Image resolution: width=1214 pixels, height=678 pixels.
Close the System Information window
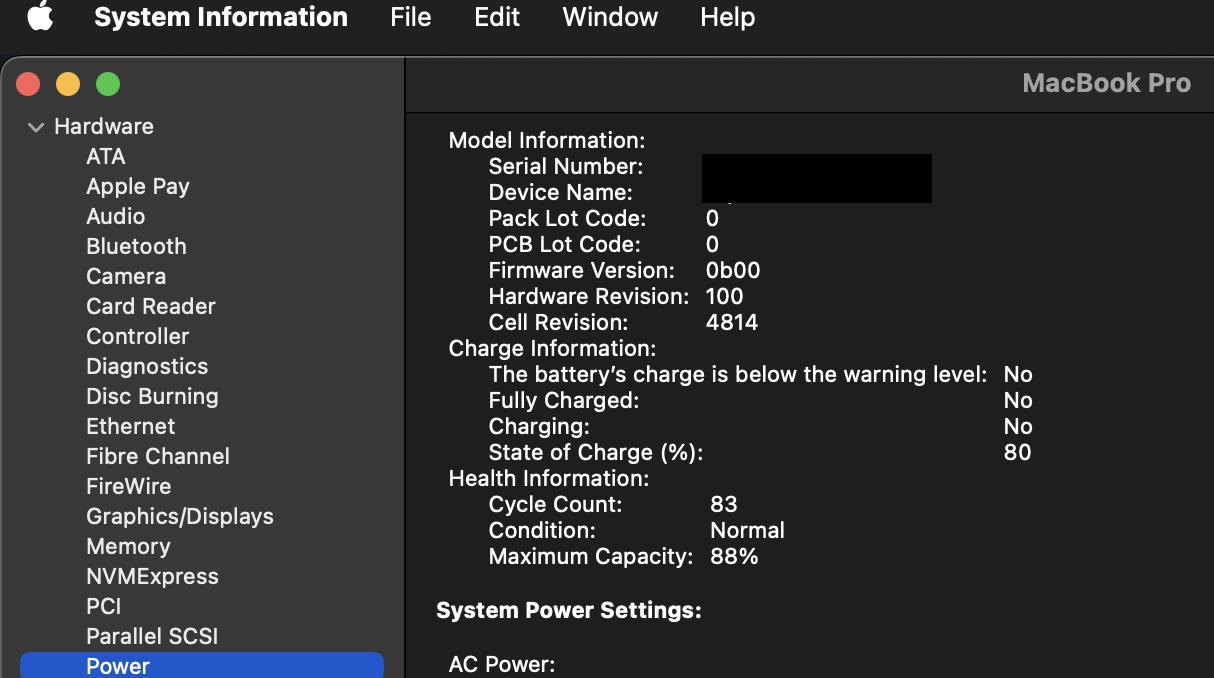[28, 85]
